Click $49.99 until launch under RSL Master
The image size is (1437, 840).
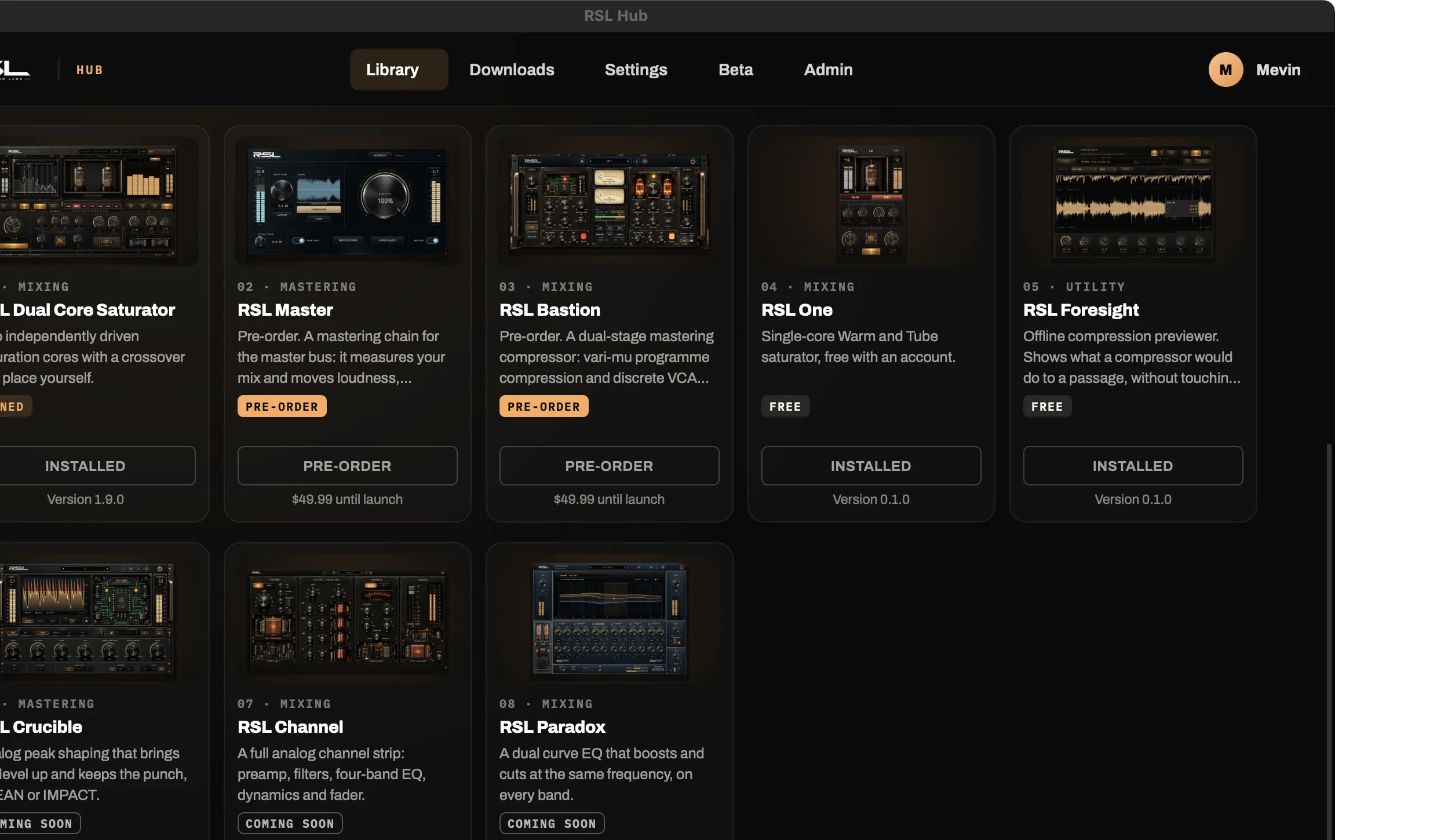click(347, 499)
